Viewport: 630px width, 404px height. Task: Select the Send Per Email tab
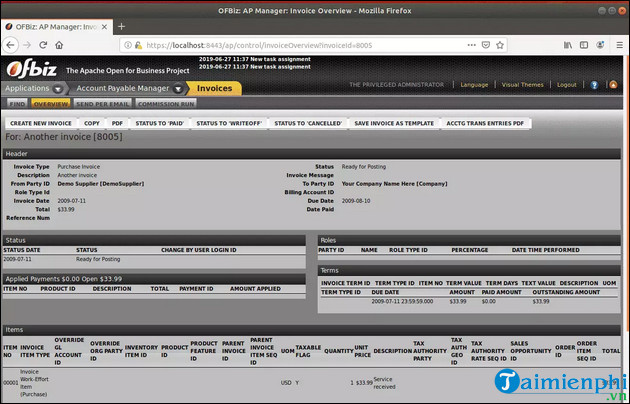[102, 103]
